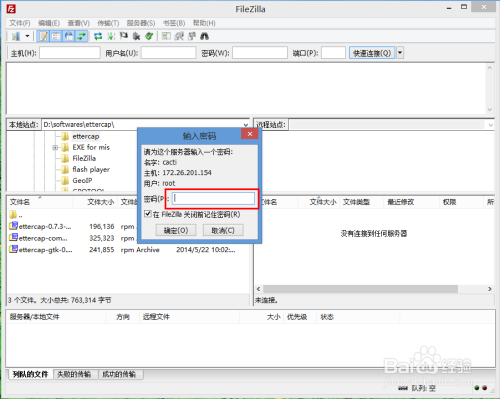Image resolution: width=500 pixels, height=399 pixels.
Task: Click remote pane horizontal scrollbar thumb
Action: pyautogui.click(x=360, y=289)
